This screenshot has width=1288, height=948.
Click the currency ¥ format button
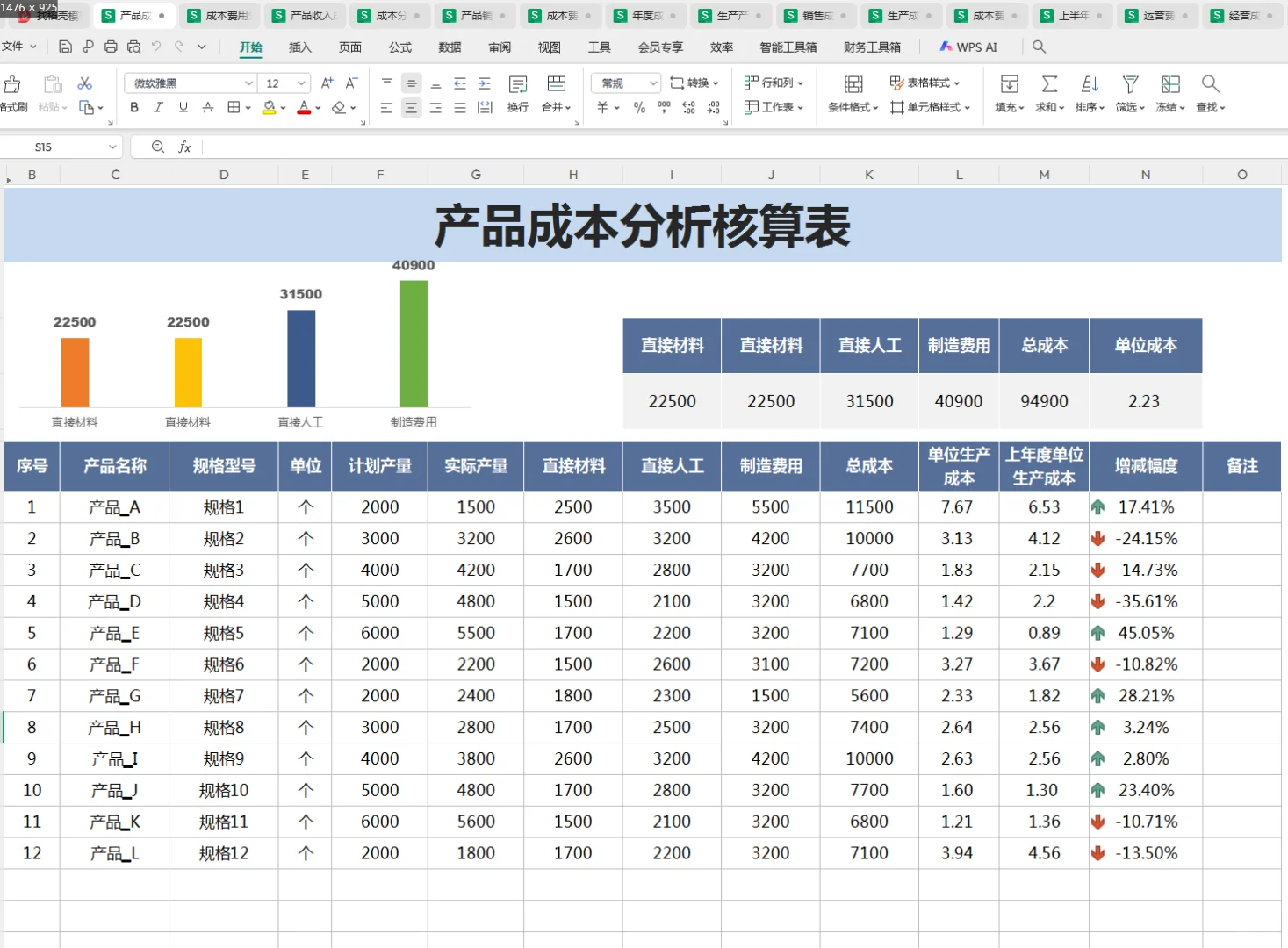click(602, 107)
